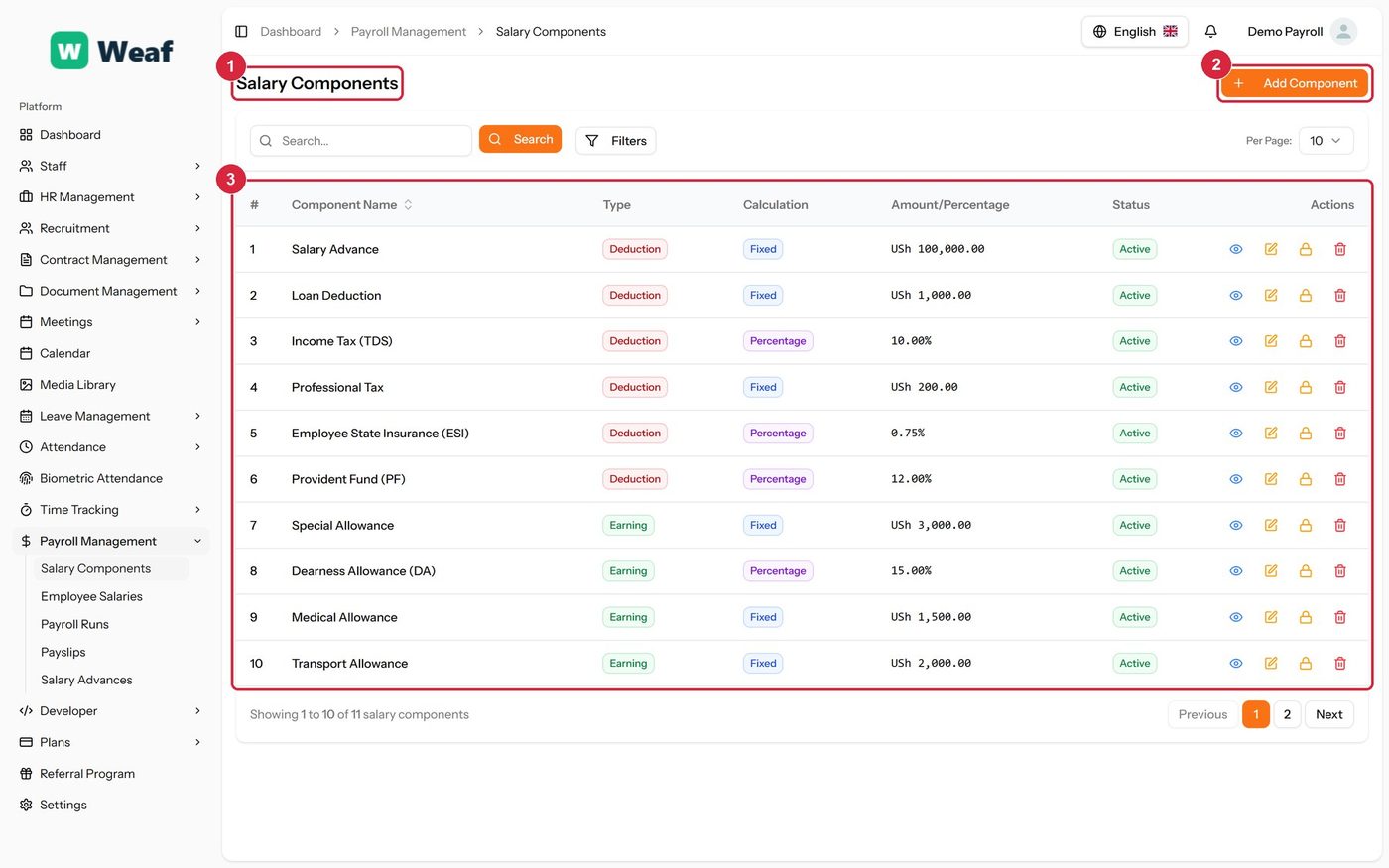The image size is (1389, 868).
Task: Open Salary Advances submenu item
Action: tap(110, 680)
